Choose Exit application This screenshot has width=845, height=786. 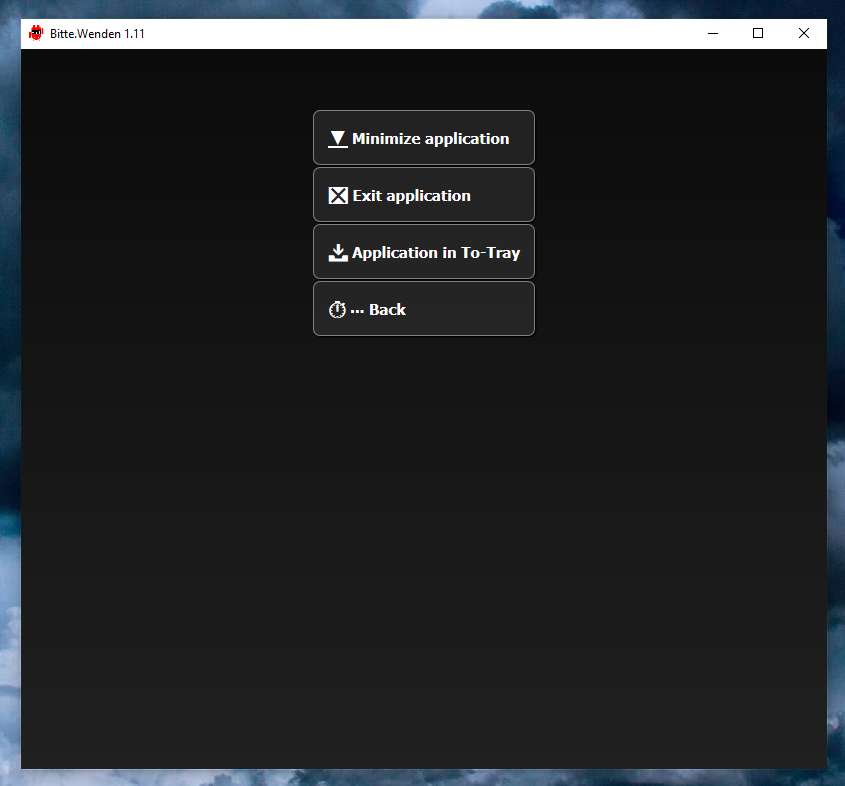[x=424, y=195]
